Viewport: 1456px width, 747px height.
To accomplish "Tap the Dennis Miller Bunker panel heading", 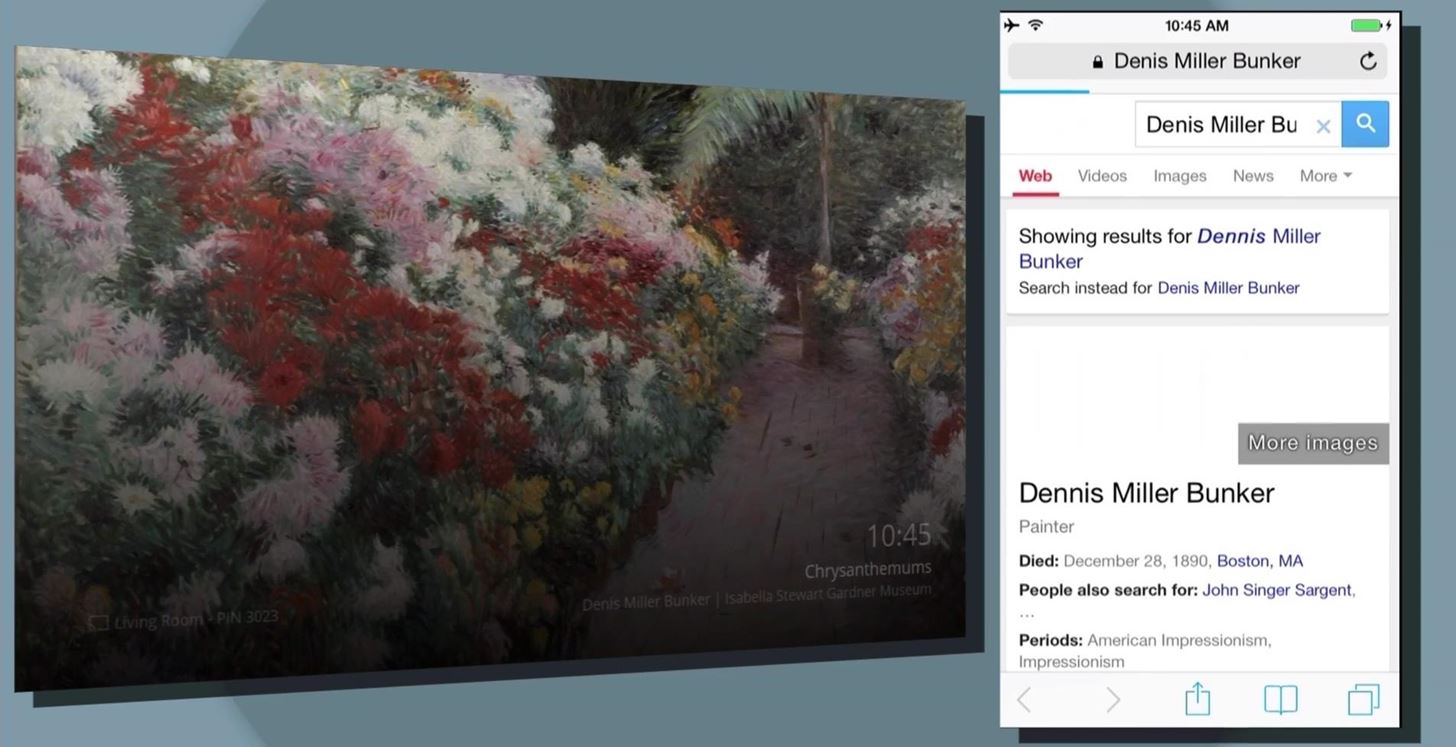I will click(x=1146, y=493).
